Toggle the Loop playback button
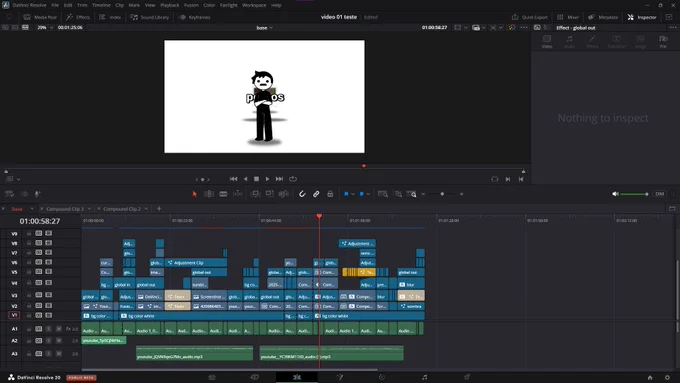Screen dimensions: 680x383 [293, 179]
